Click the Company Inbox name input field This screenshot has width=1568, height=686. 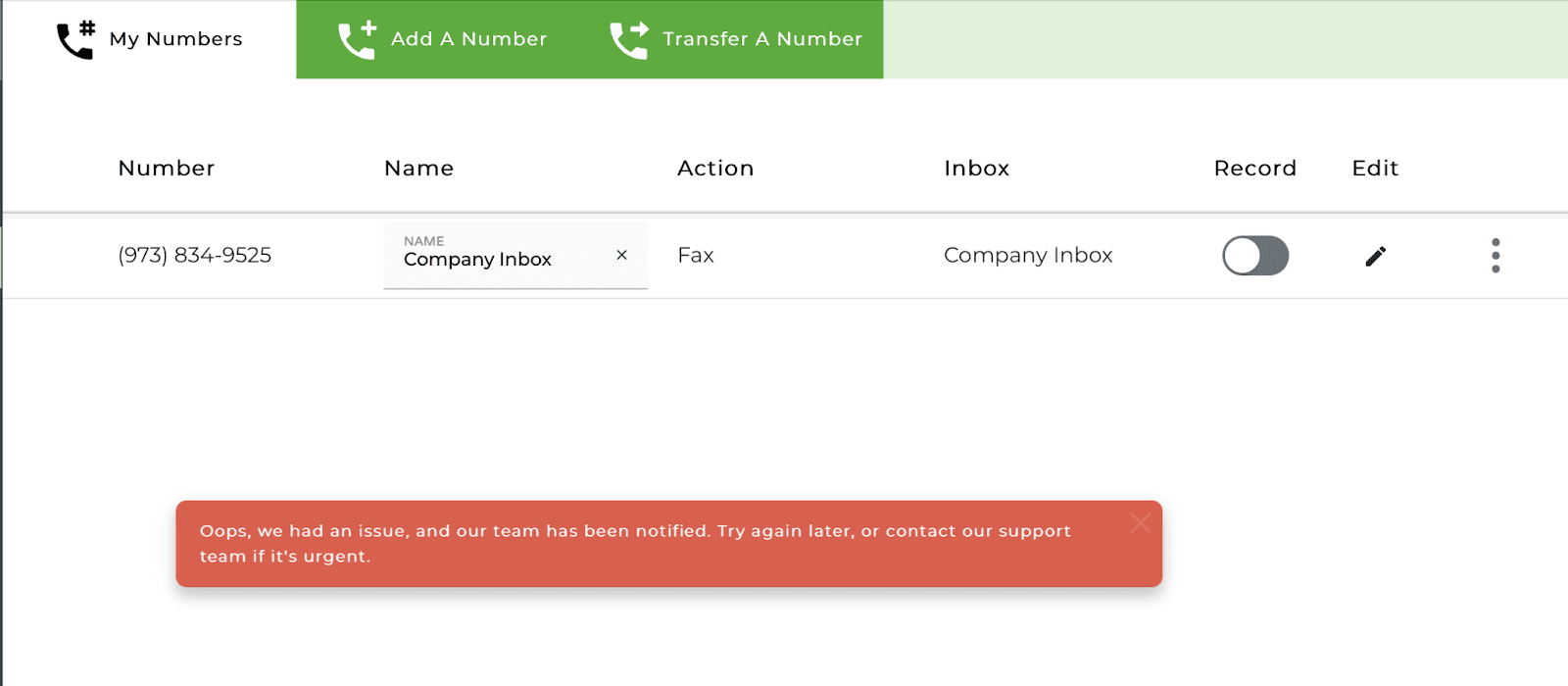click(515, 256)
